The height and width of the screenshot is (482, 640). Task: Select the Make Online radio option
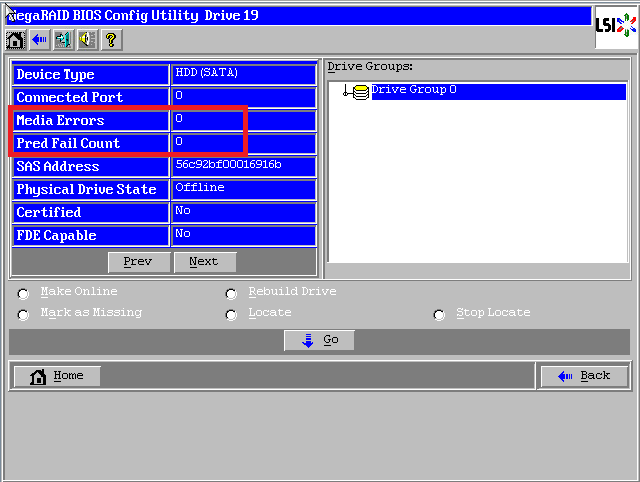(x=24, y=293)
